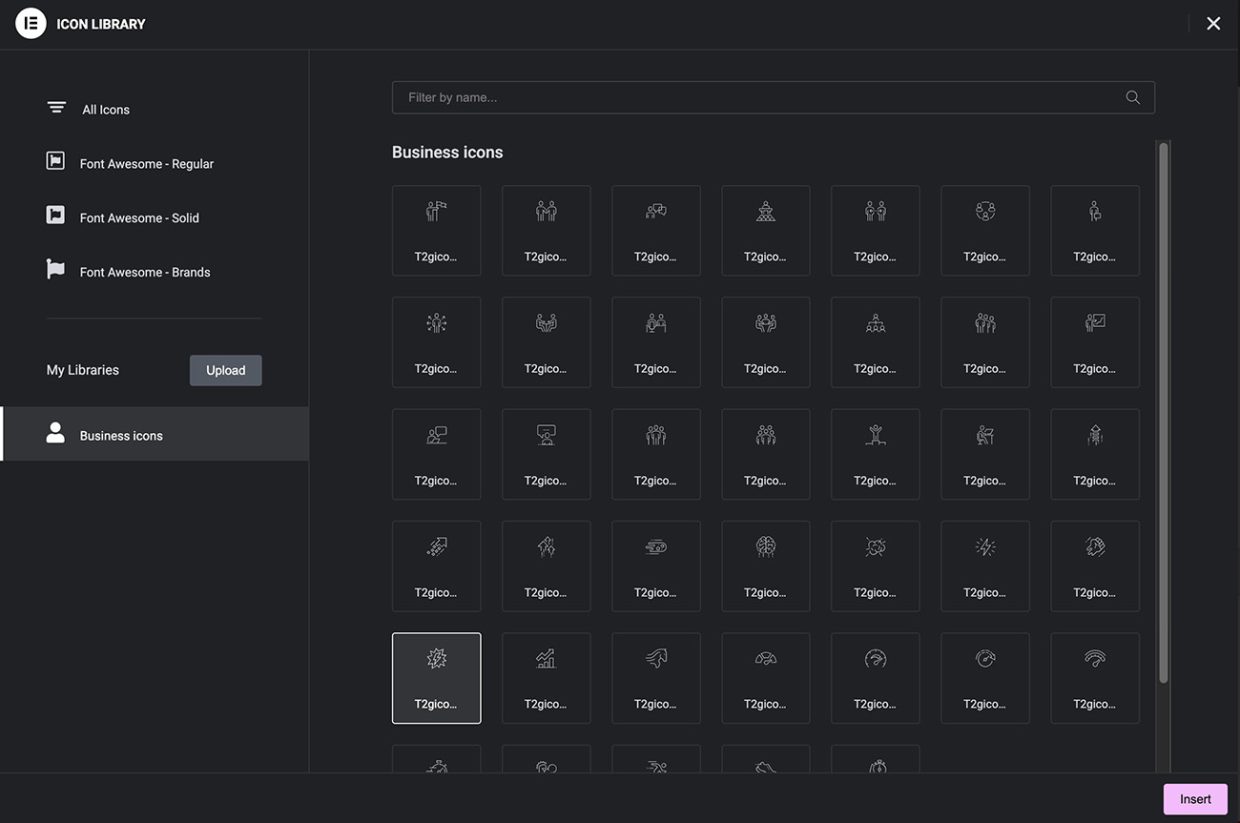Select the people pyramid icon

(x=765, y=230)
